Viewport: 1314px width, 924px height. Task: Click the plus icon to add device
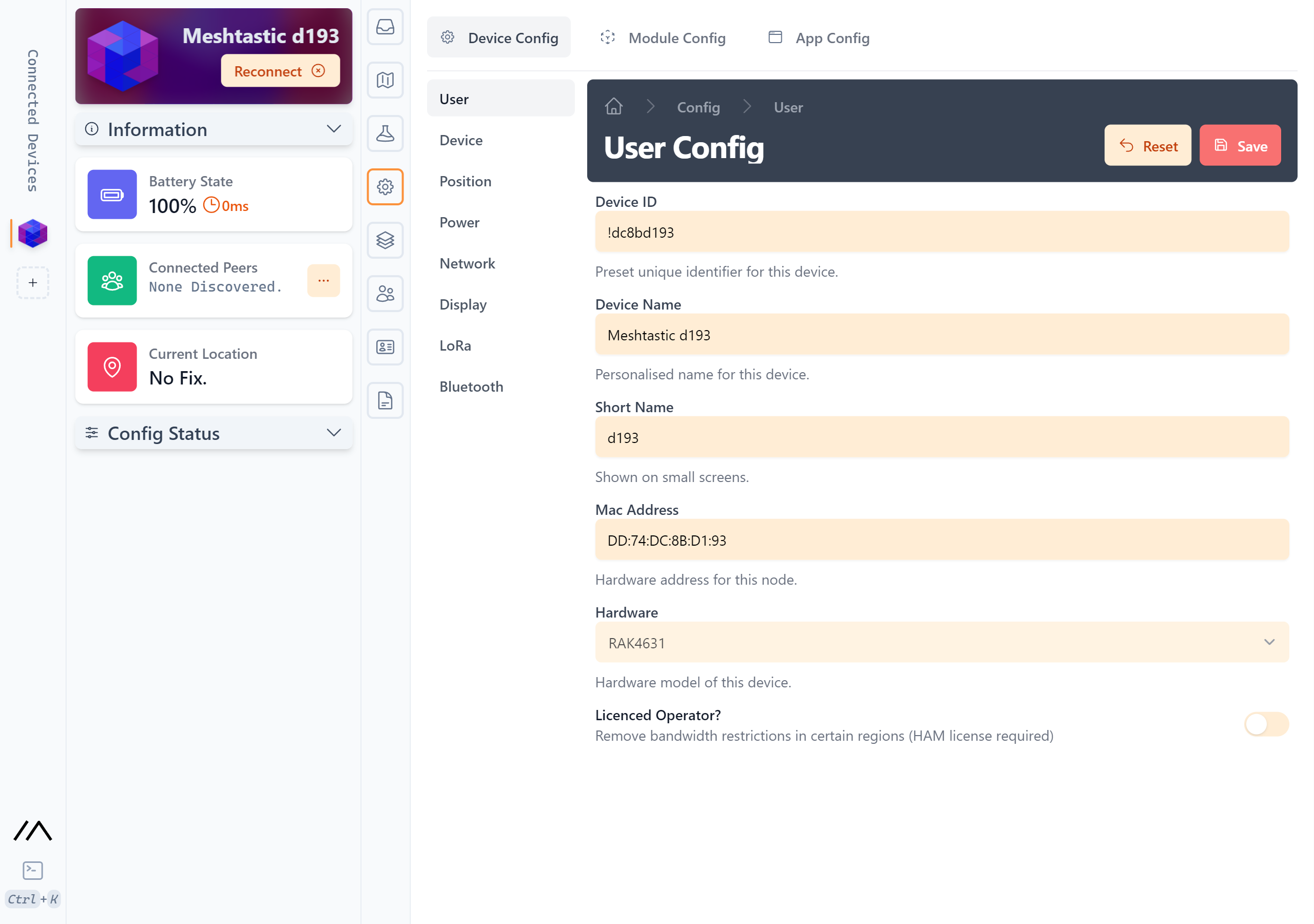pos(33,283)
